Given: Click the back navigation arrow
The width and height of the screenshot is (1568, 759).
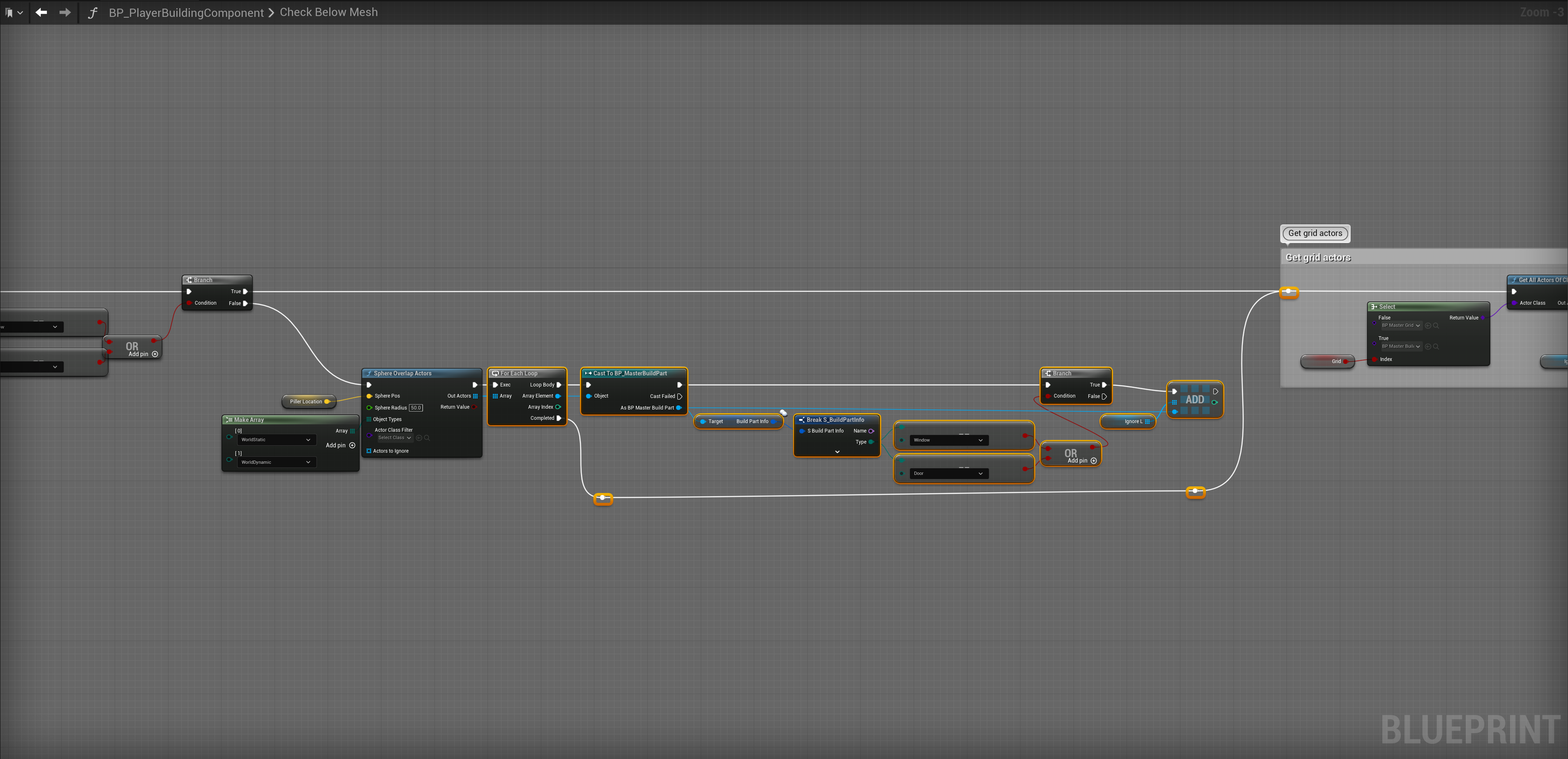Looking at the screenshot, I should point(42,12).
